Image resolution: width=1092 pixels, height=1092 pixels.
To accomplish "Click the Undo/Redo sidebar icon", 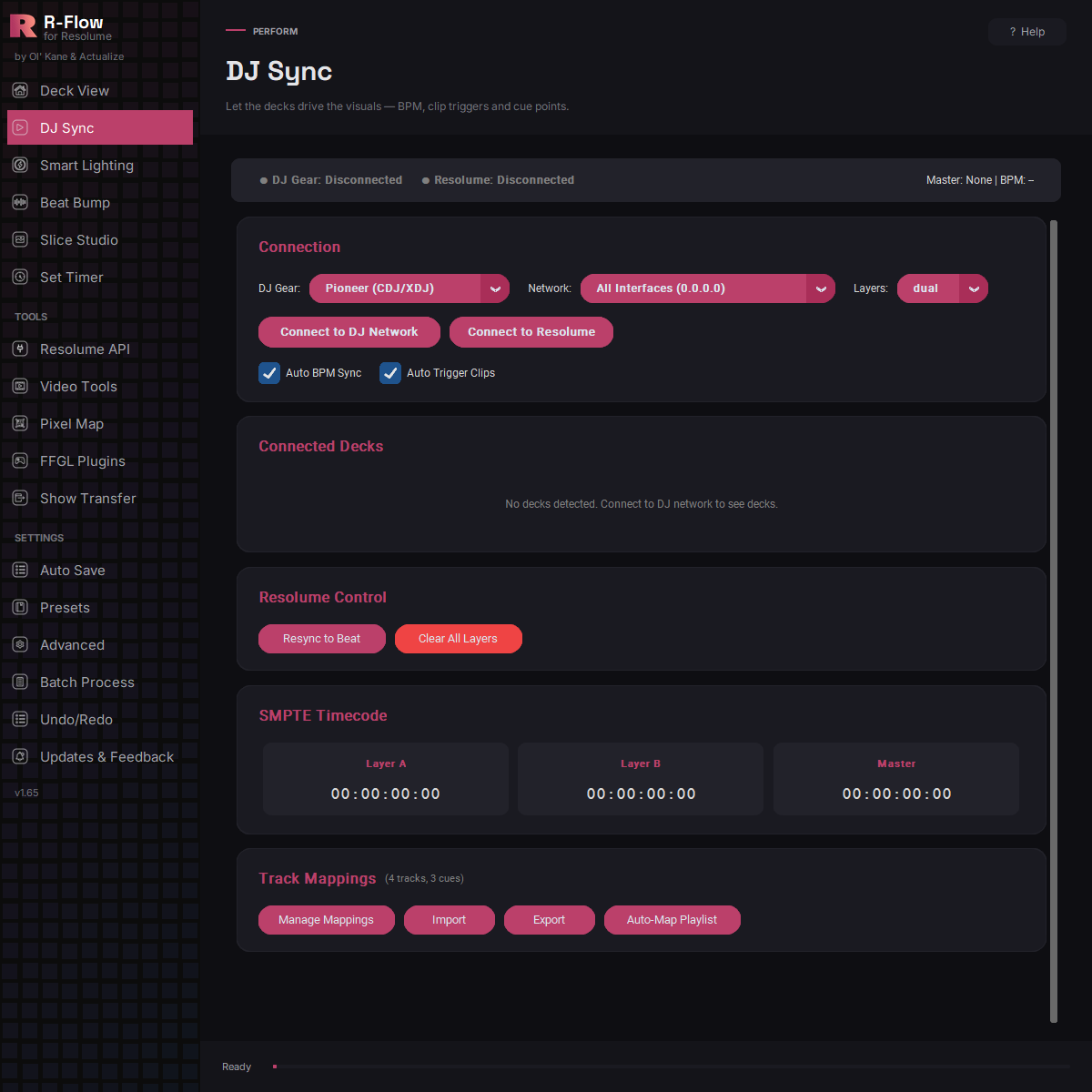I will pyautogui.click(x=20, y=719).
